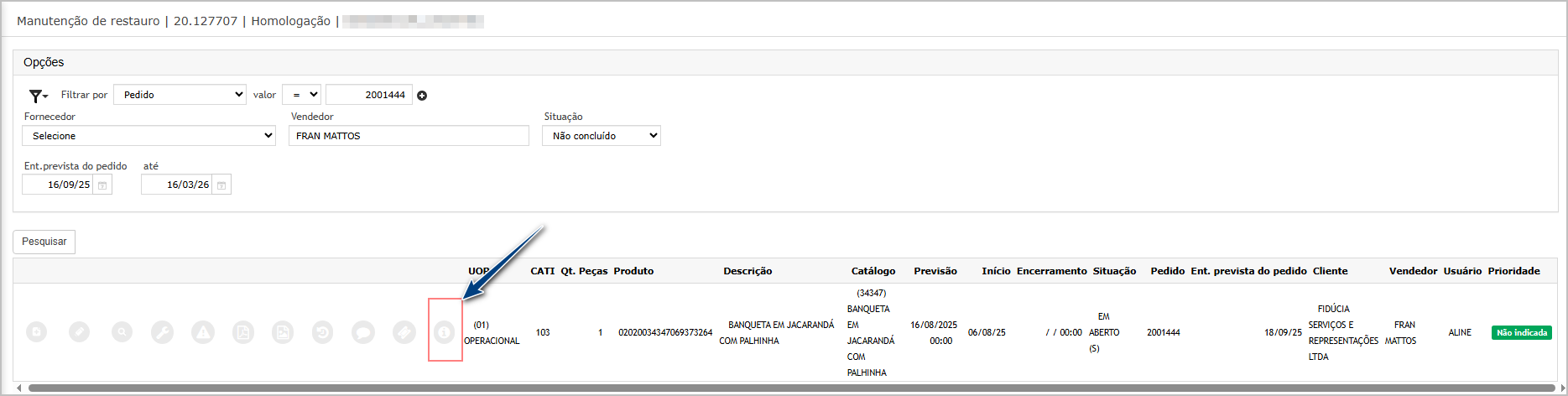Click the magnifier search icon in the row
The width and height of the screenshot is (1568, 396).
click(122, 333)
